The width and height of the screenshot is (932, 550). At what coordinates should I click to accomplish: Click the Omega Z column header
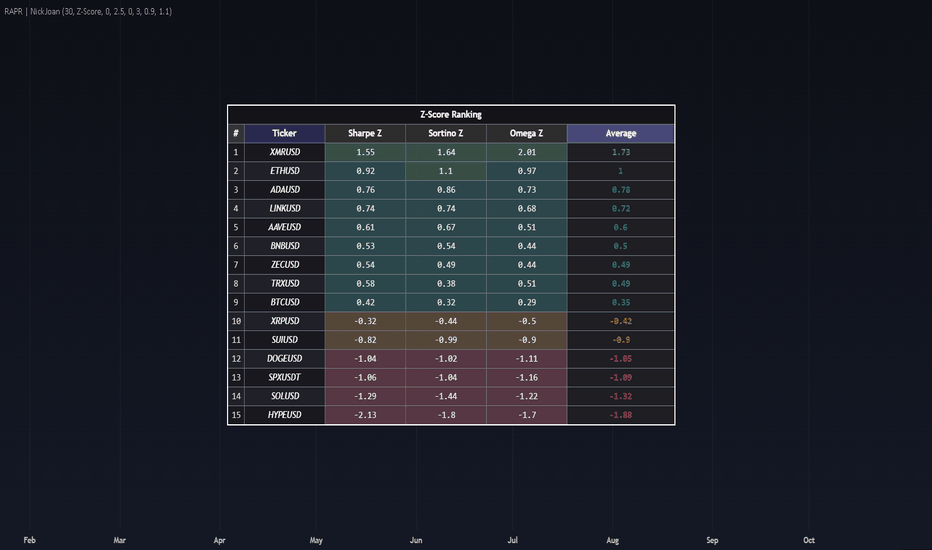(x=527, y=133)
